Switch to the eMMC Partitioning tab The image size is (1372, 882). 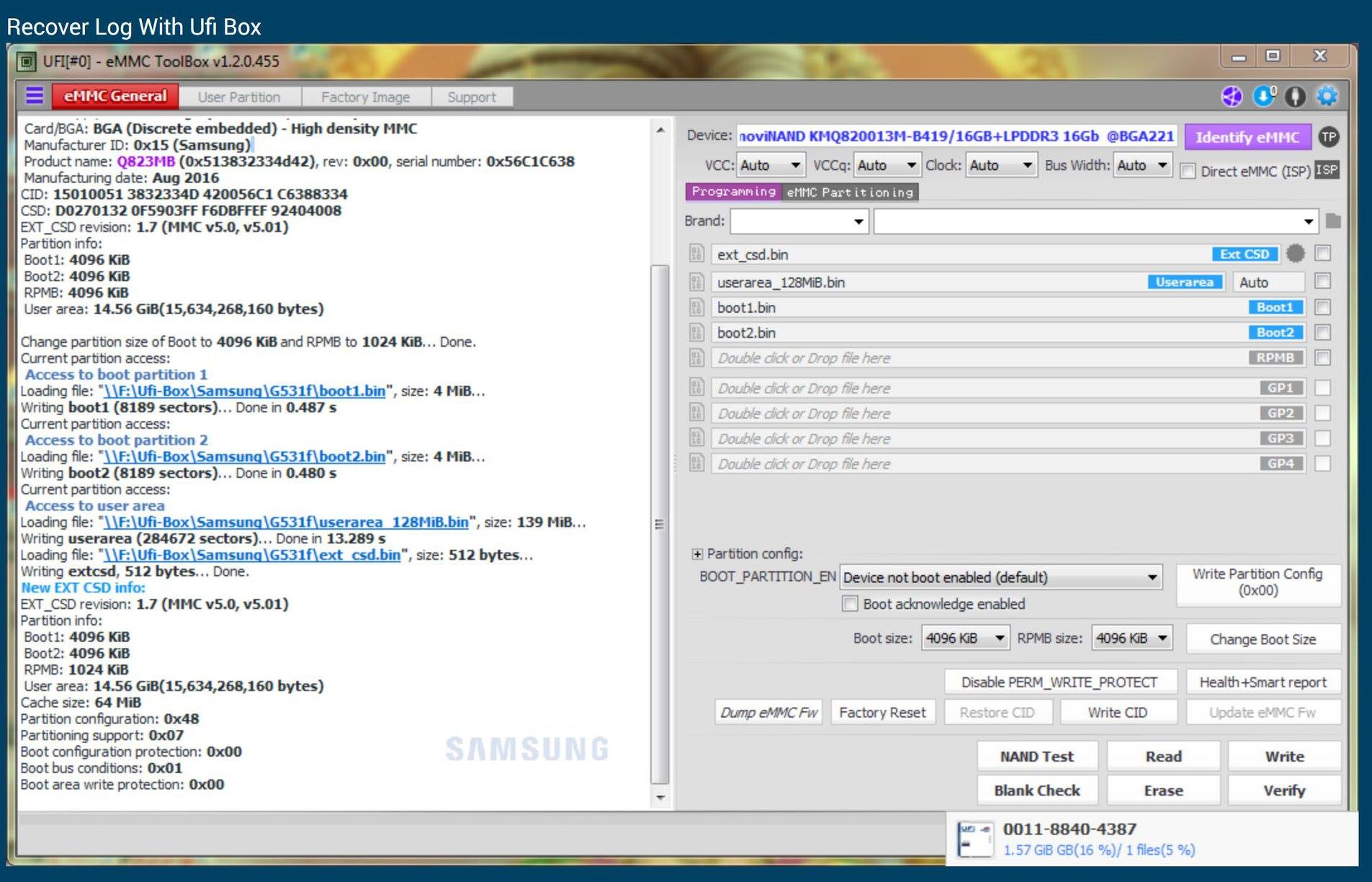point(850,192)
